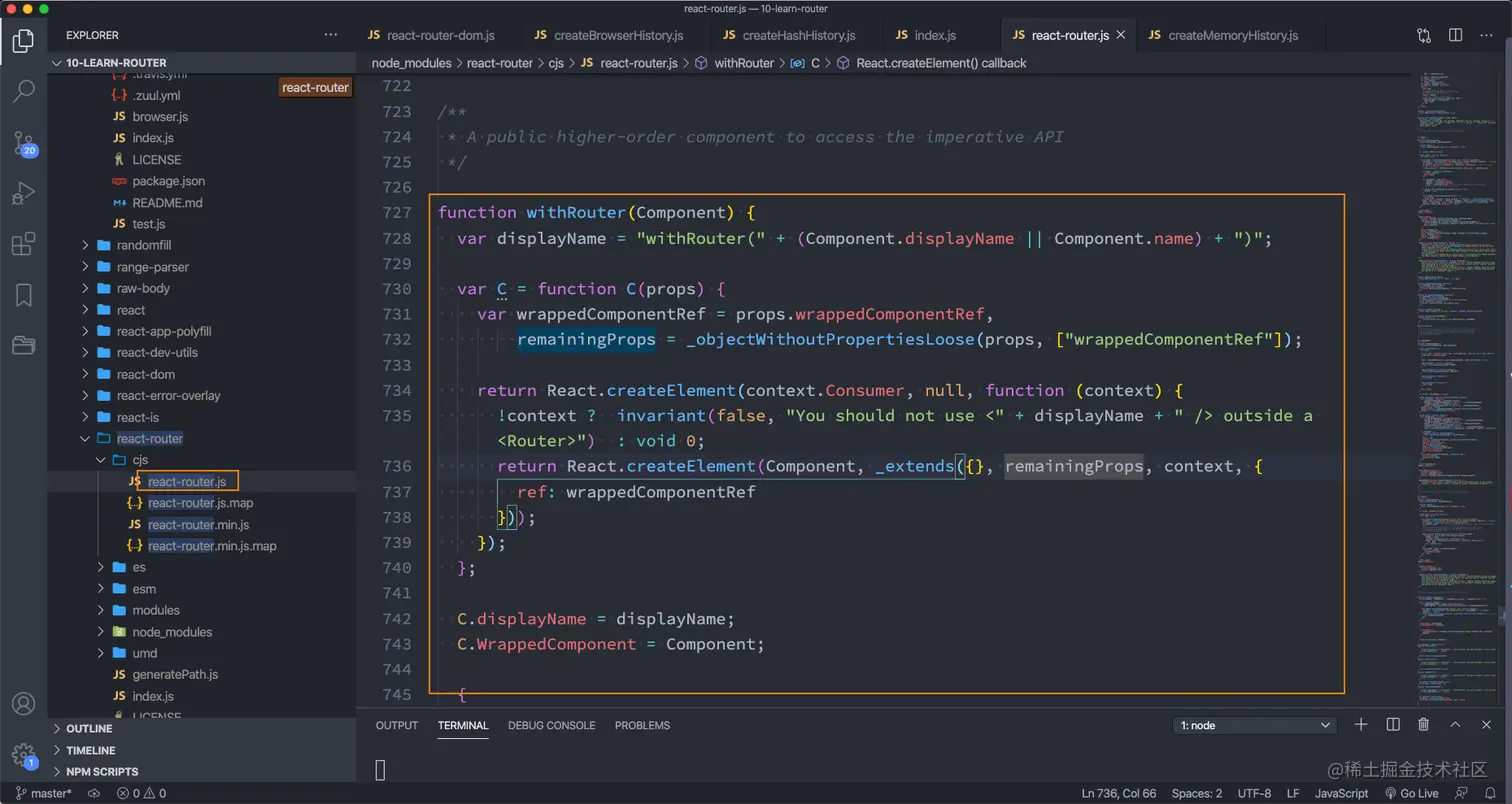Open Source Control view with 20 badge
This screenshot has height=804, width=1512.
[x=24, y=142]
